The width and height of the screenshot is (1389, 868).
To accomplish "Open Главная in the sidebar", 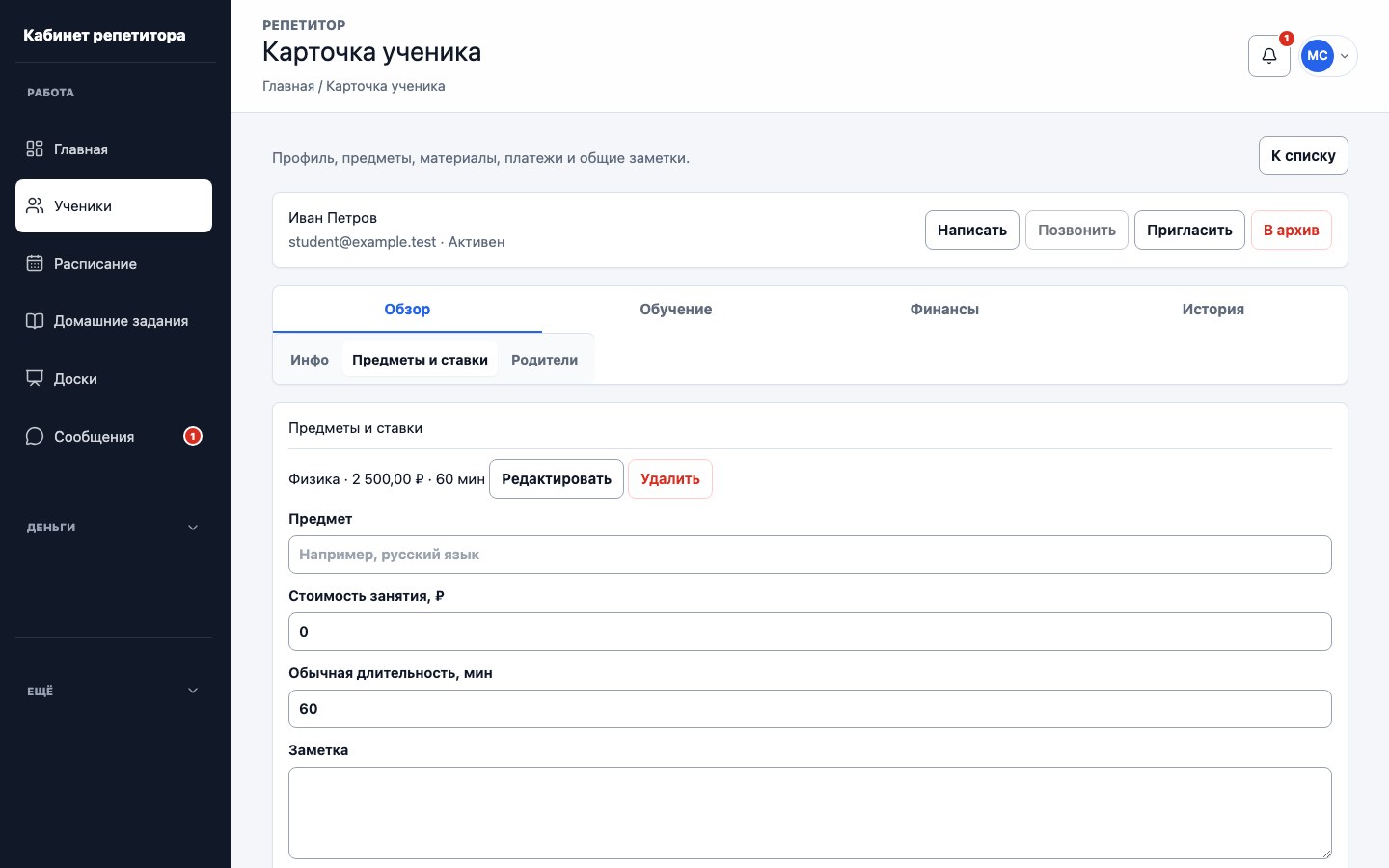I will [x=114, y=149].
